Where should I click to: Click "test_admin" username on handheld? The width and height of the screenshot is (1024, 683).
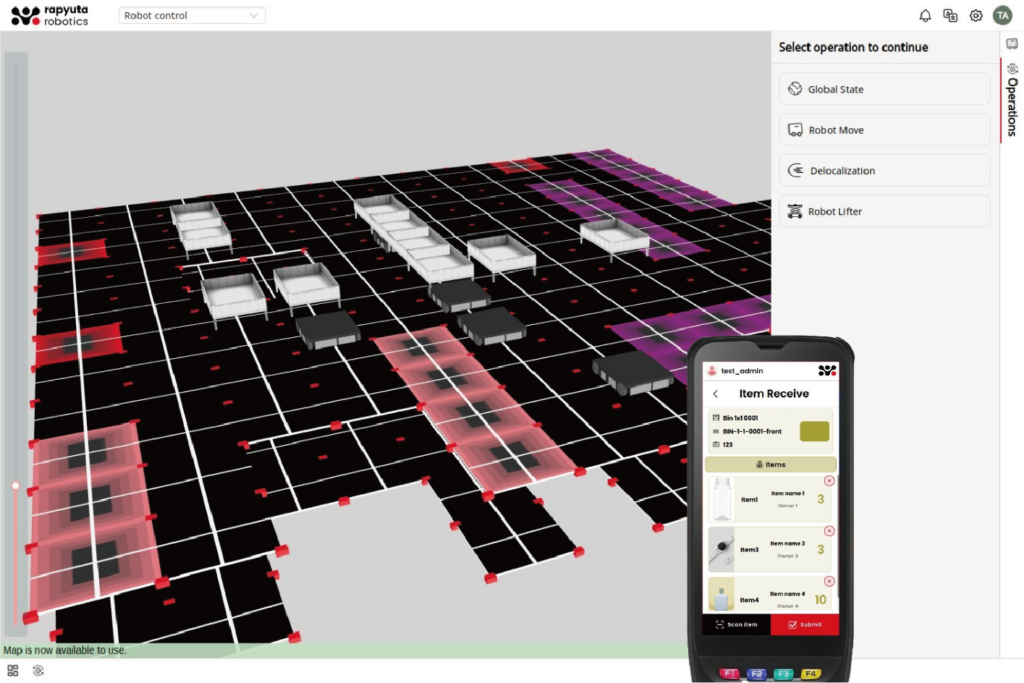742,371
